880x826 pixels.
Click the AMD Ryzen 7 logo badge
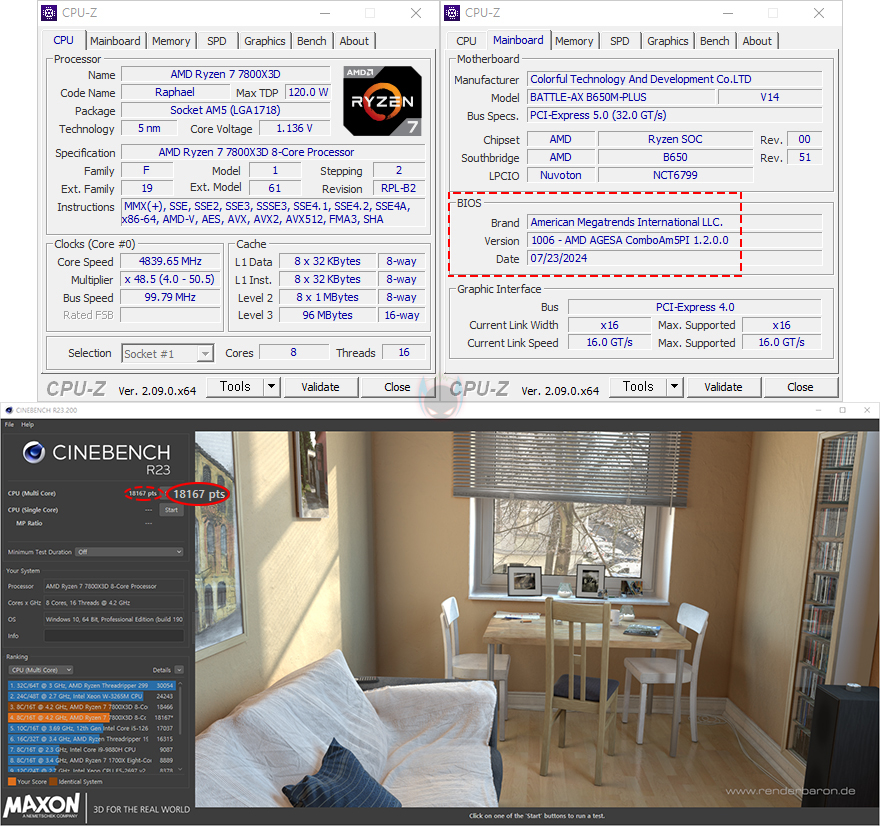[x=382, y=101]
